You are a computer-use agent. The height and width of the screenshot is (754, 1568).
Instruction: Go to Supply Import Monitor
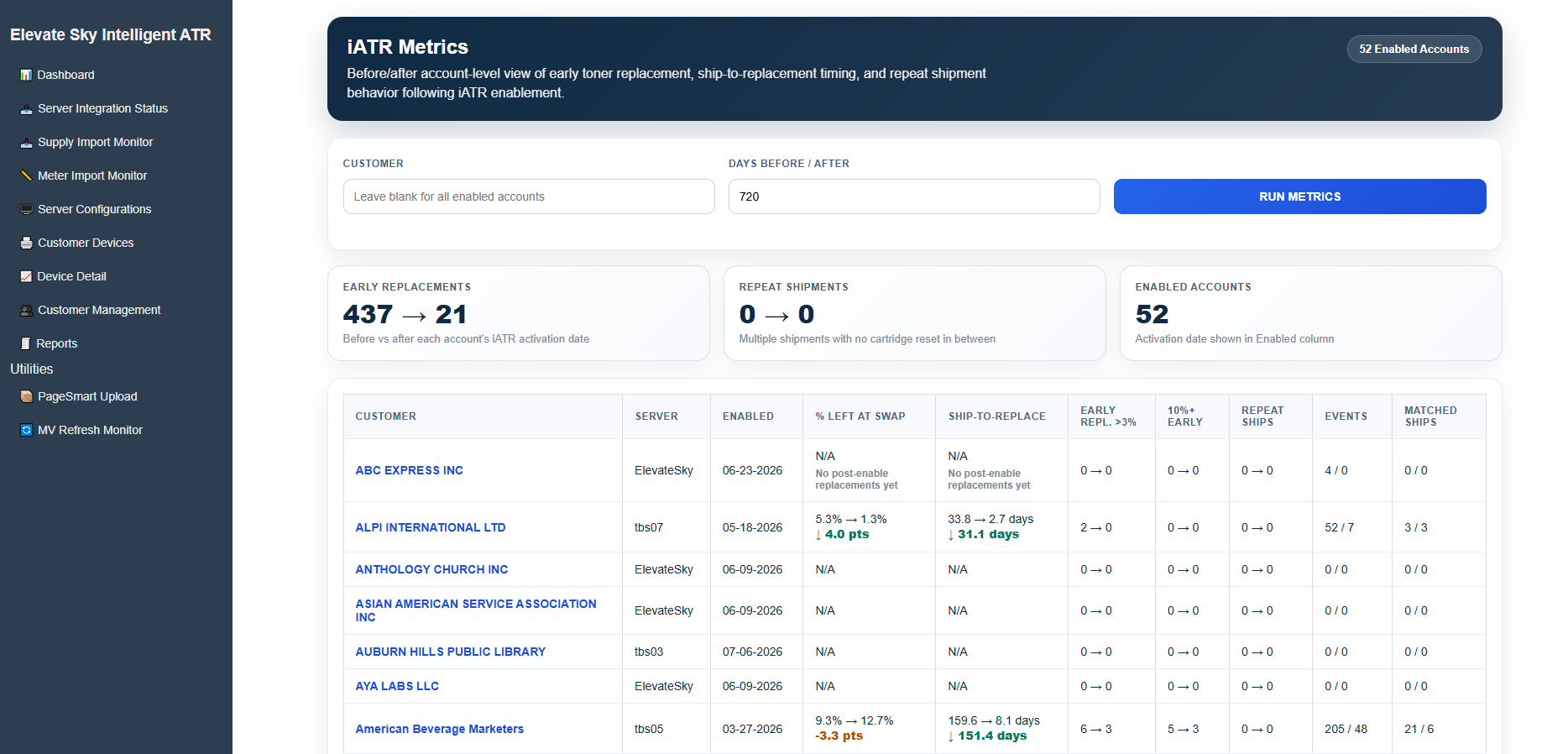coord(95,142)
